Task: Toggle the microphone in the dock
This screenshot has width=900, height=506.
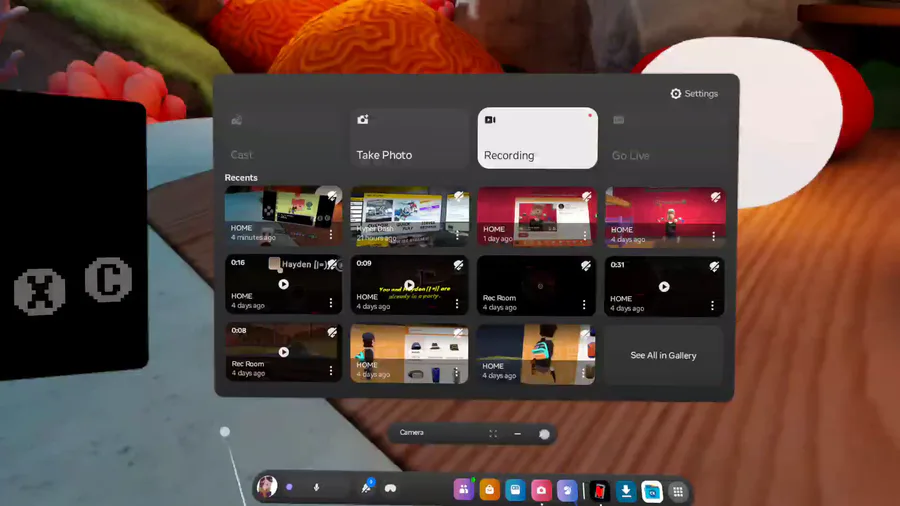Action: tap(316, 488)
